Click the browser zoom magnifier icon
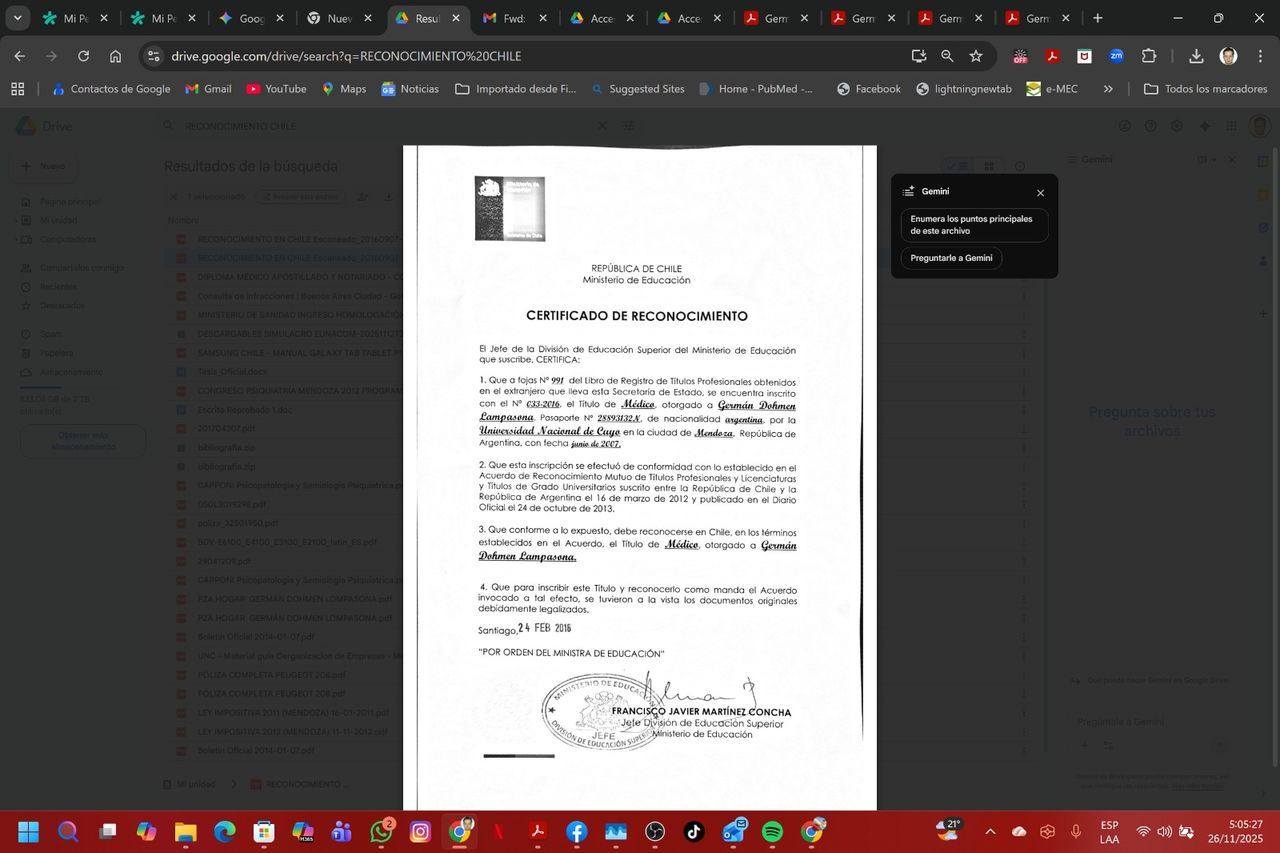This screenshot has height=853, width=1280. 947,56
